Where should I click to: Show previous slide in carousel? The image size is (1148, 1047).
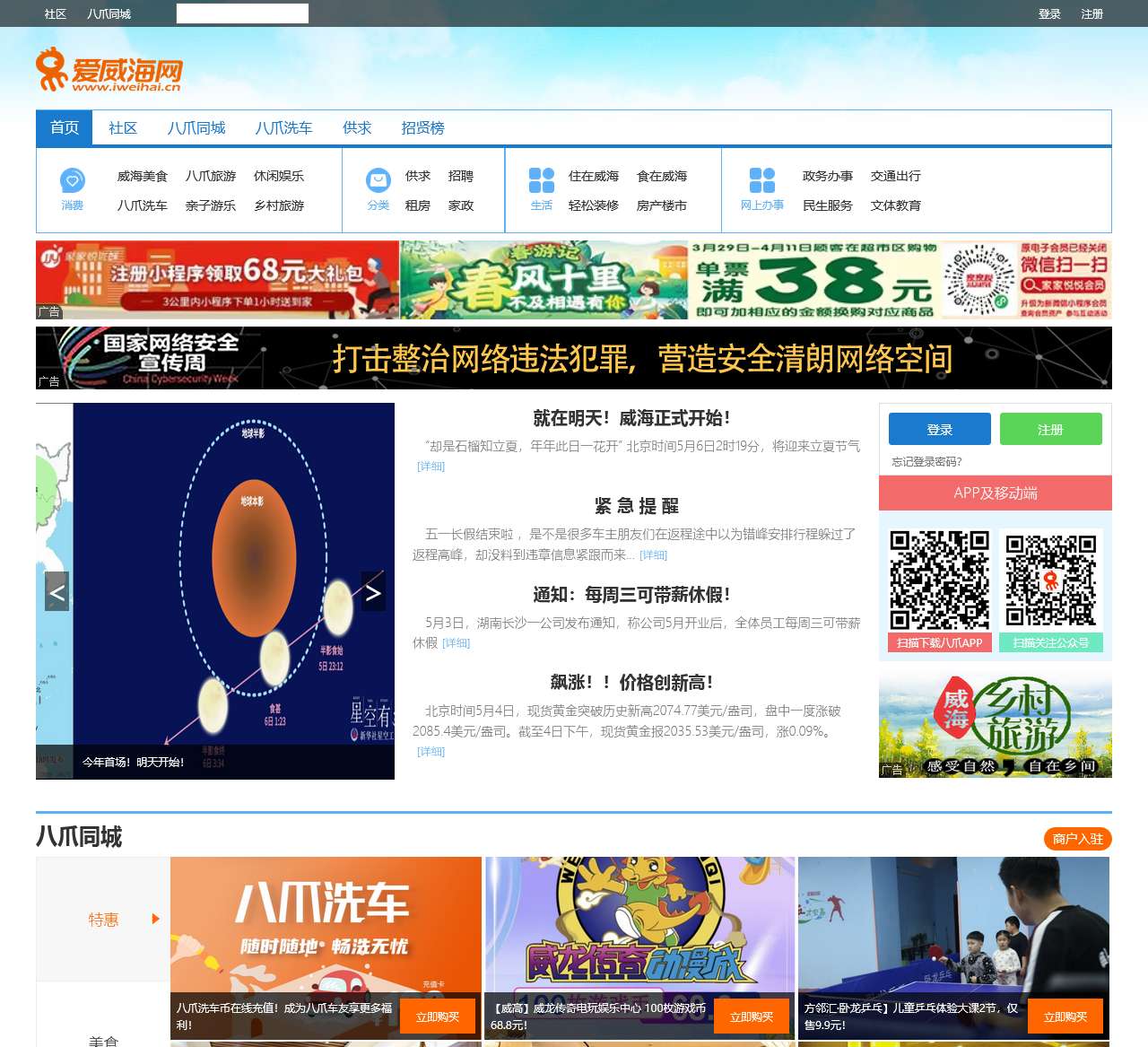pos(57,591)
